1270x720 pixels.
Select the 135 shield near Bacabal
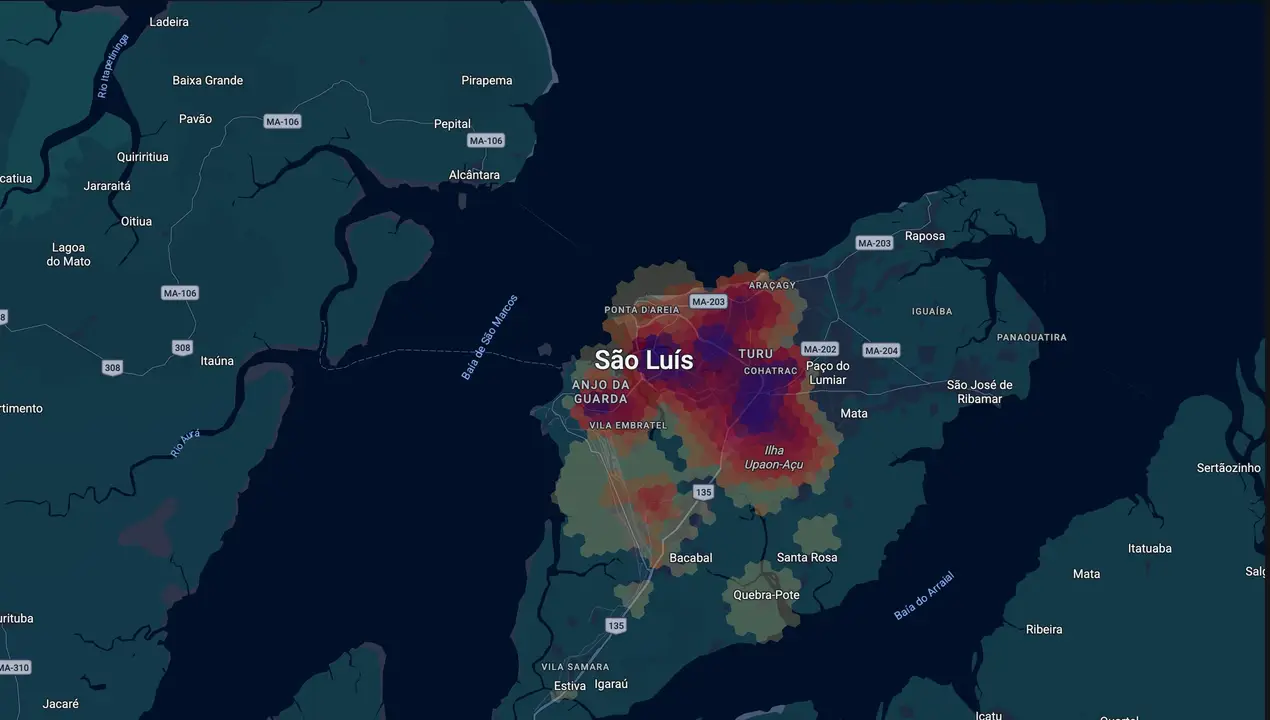703,492
